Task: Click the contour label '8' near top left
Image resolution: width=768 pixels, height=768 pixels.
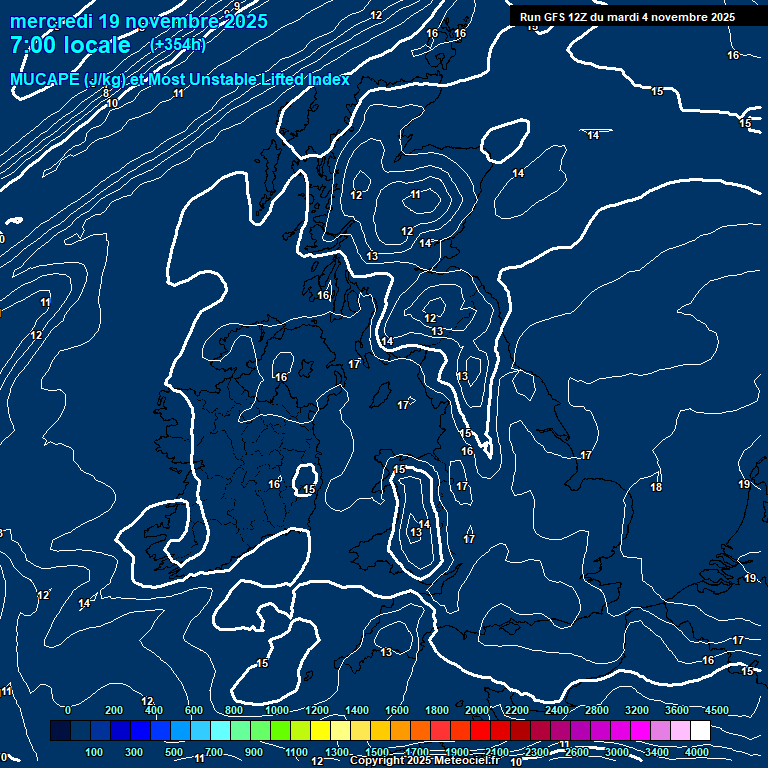Action: [106, 93]
